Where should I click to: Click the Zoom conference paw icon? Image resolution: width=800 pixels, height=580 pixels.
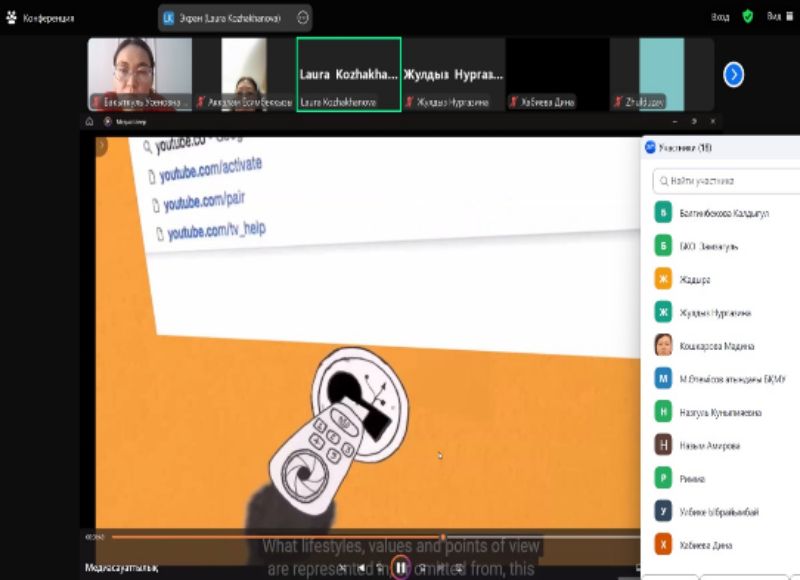pyautogui.click(x=11, y=17)
